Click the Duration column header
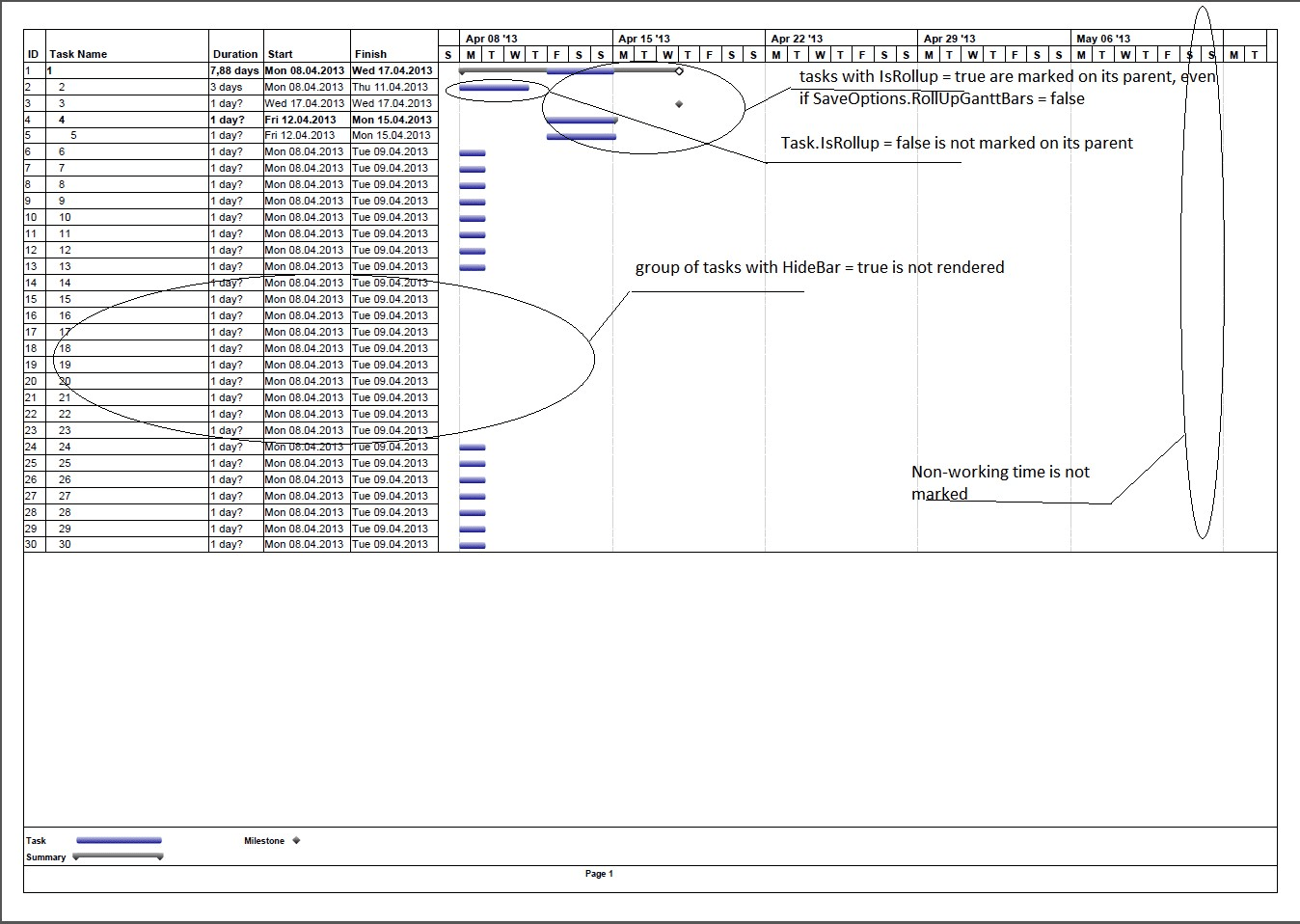 [235, 54]
